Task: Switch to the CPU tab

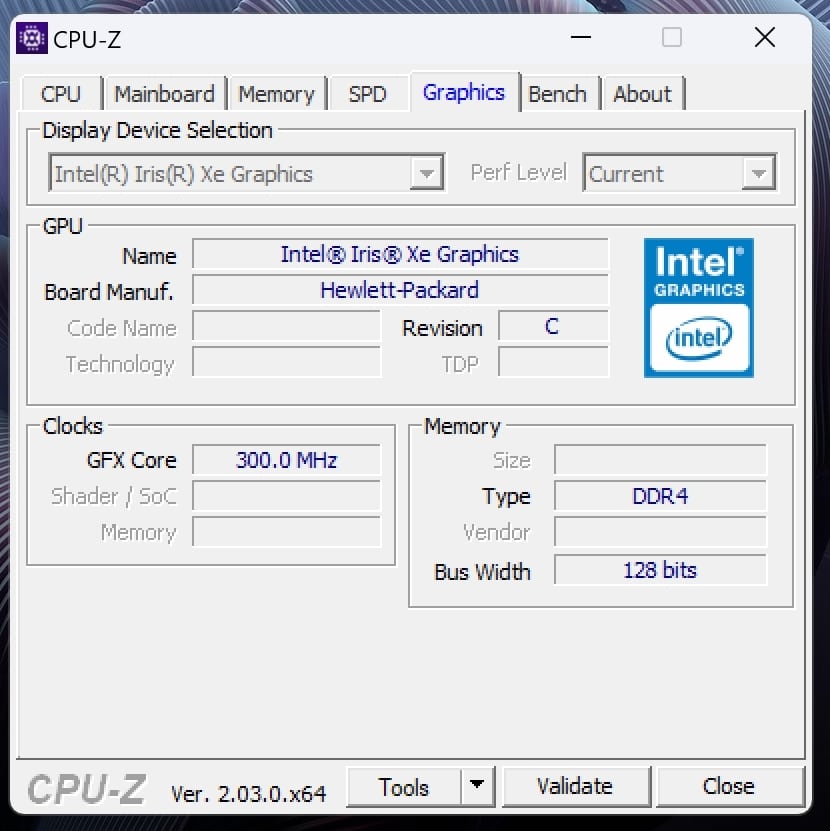Action: (61, 94)
